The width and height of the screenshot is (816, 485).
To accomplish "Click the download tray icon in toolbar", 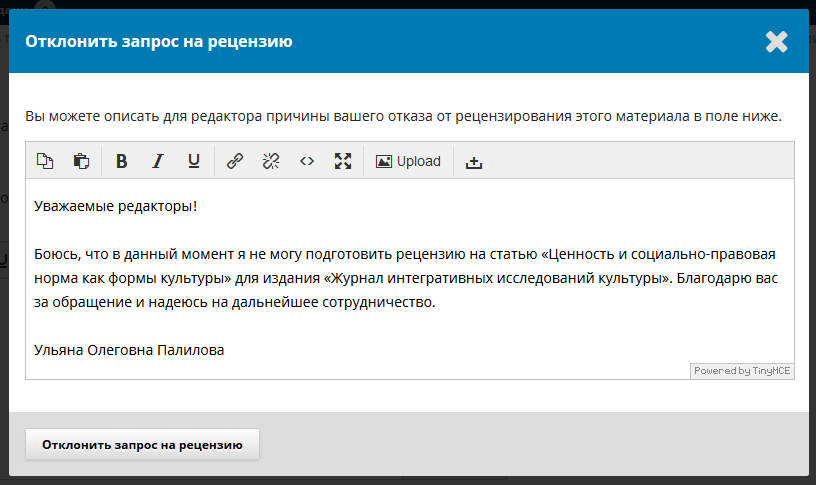I will tap(474, 162).
